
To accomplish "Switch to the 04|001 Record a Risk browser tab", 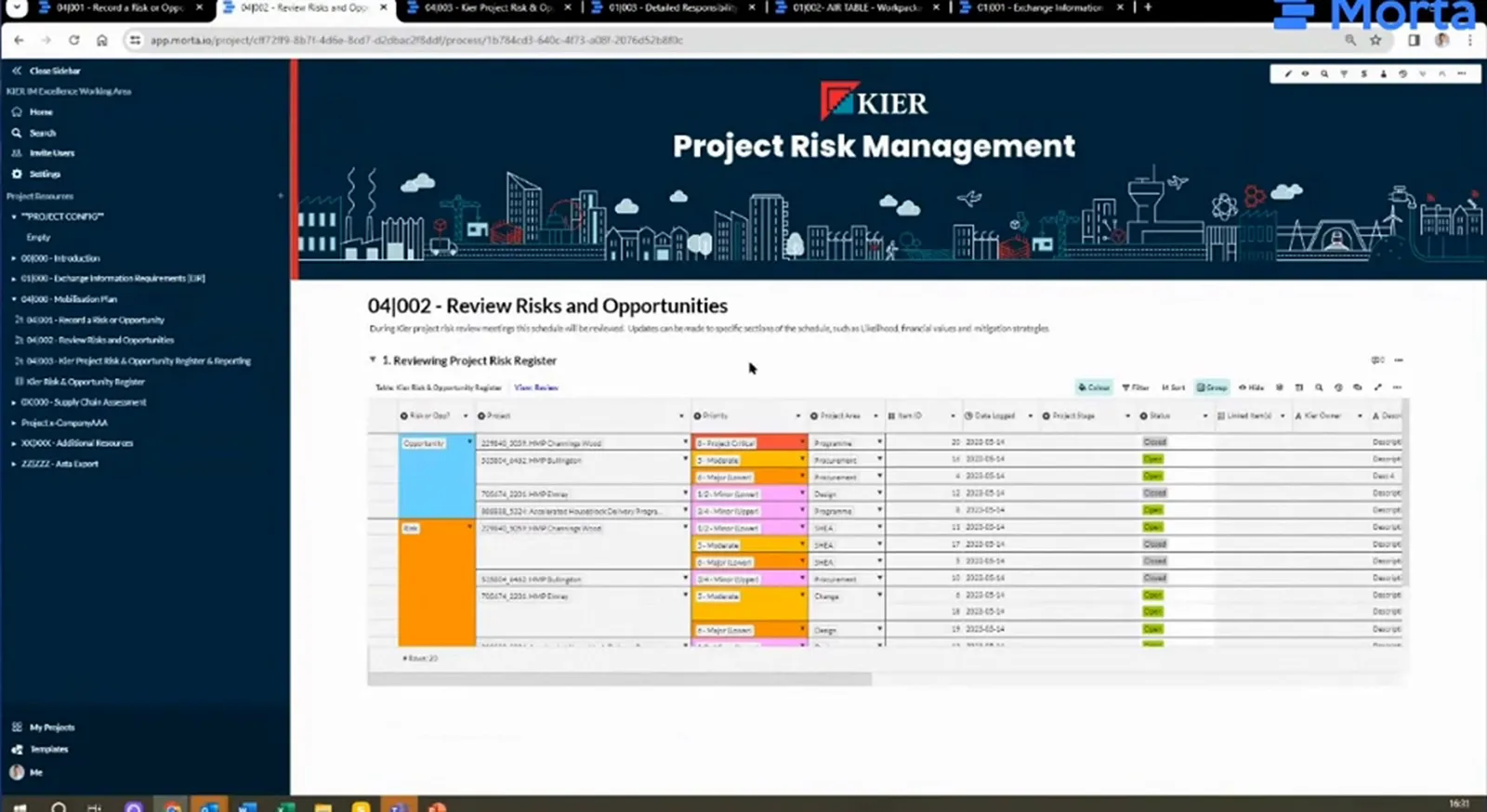I will [121, 7].
